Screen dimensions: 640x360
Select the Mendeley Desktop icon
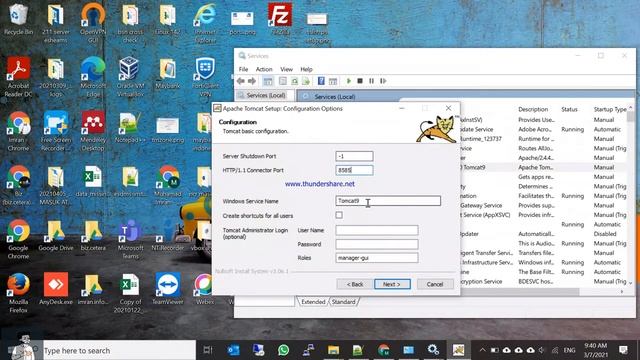(x=93, y=131)
